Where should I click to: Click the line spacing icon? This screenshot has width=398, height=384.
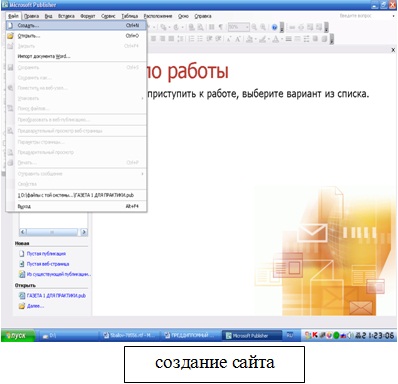click(x=180, y=39)
